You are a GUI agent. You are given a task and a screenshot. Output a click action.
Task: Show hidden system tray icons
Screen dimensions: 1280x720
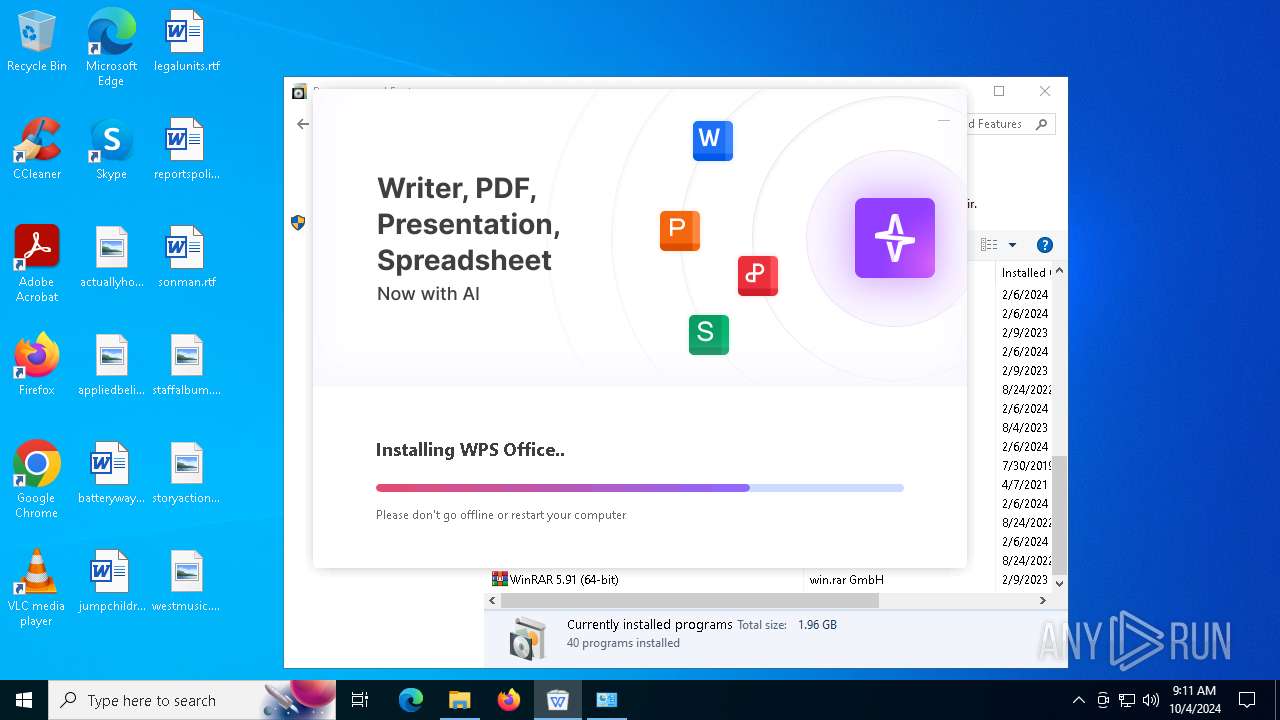1078,700
